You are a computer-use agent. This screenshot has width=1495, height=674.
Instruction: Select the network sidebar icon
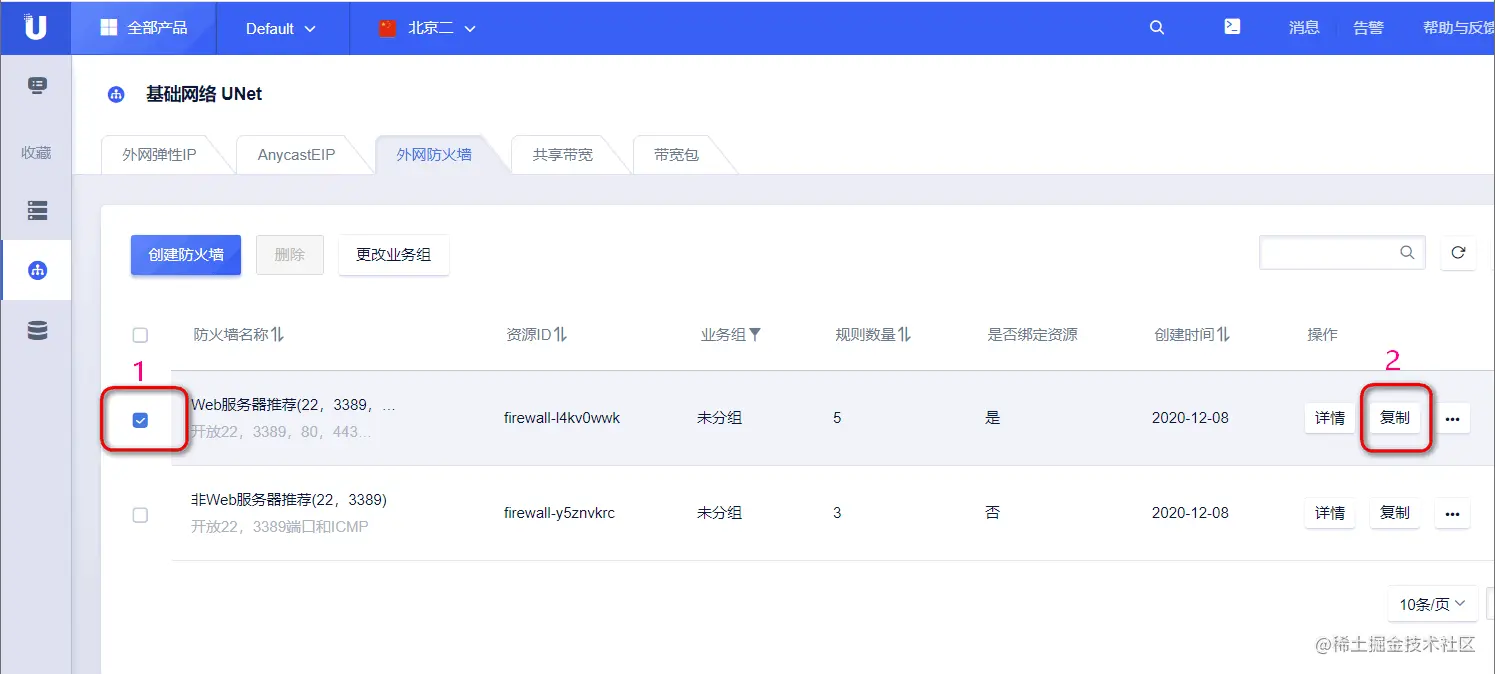coord(37,270)
